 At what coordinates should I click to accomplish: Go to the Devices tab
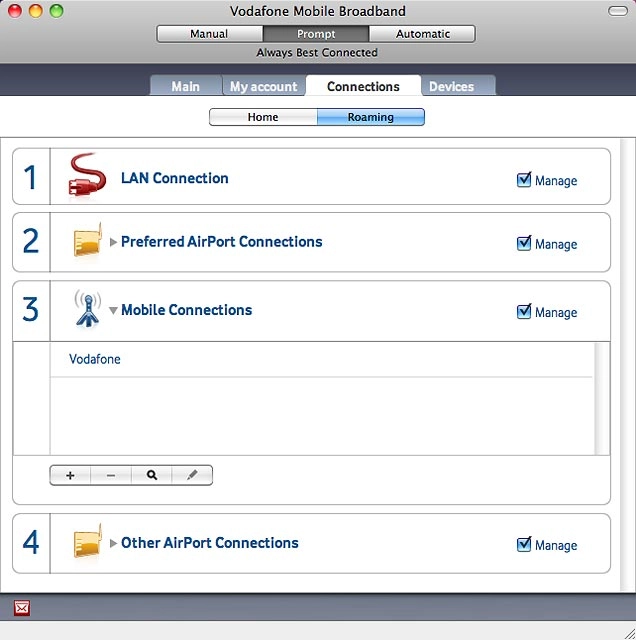pyautogui.click(x=458, y=86)
